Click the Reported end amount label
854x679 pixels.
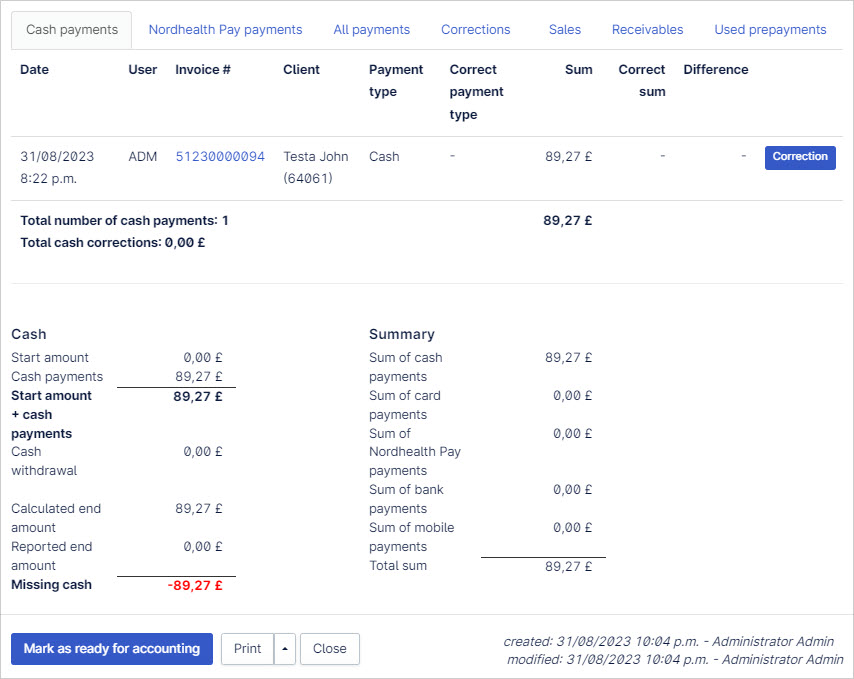52,556
